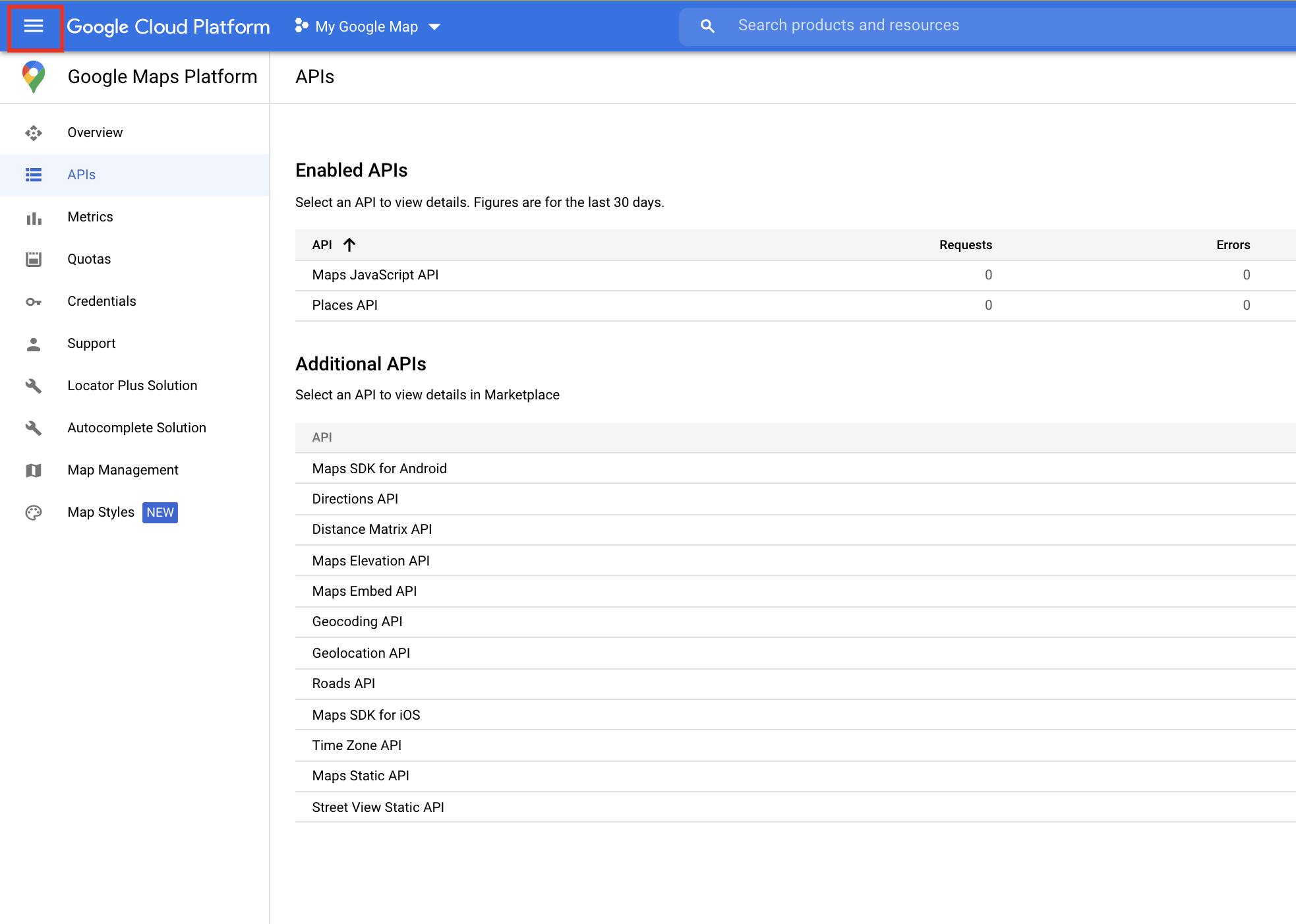Image resolution: width=1296 pixels, height=924 pixels.
Task: Click the Quotas sidebar icon
Action: pos(34,259)
